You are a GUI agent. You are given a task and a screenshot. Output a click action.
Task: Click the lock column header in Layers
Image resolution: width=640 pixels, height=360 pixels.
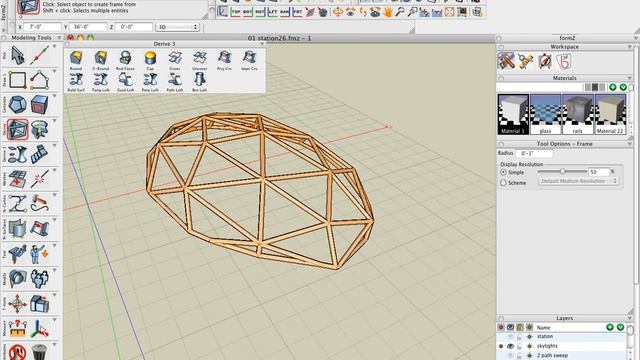click(520, 327)
